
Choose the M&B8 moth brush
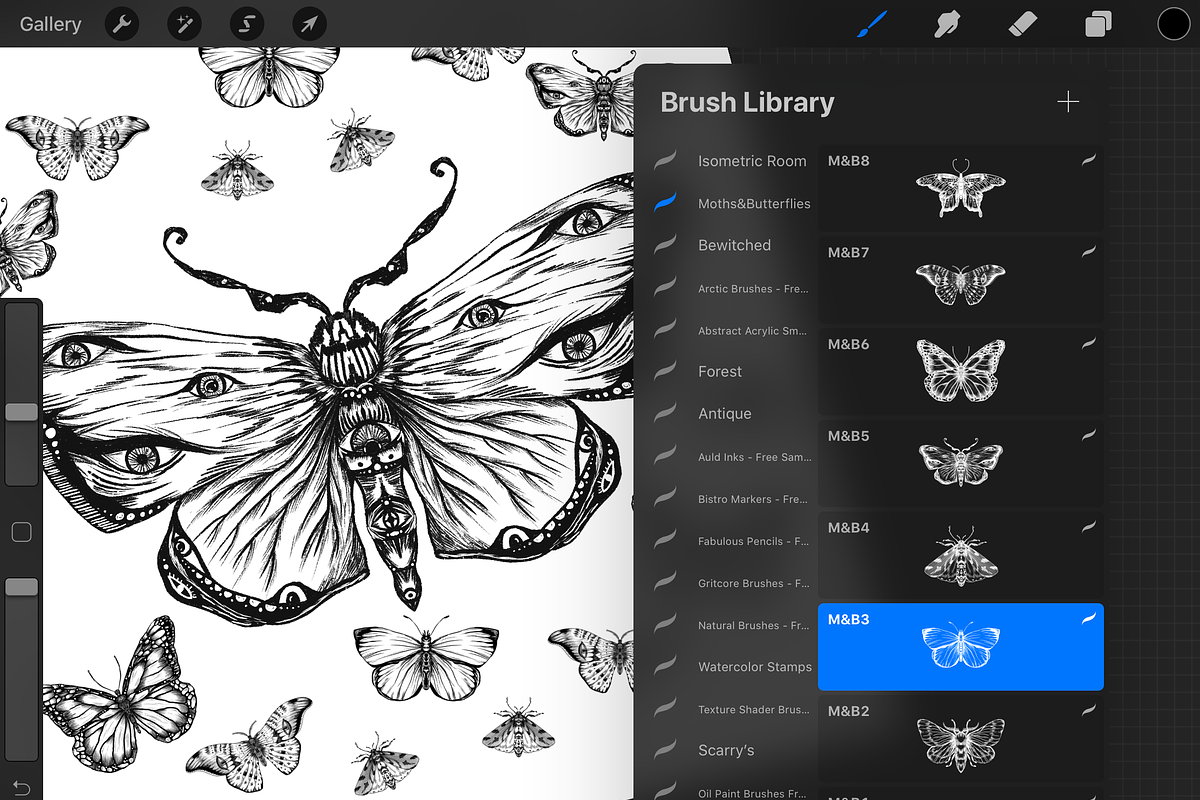[961, 188]
